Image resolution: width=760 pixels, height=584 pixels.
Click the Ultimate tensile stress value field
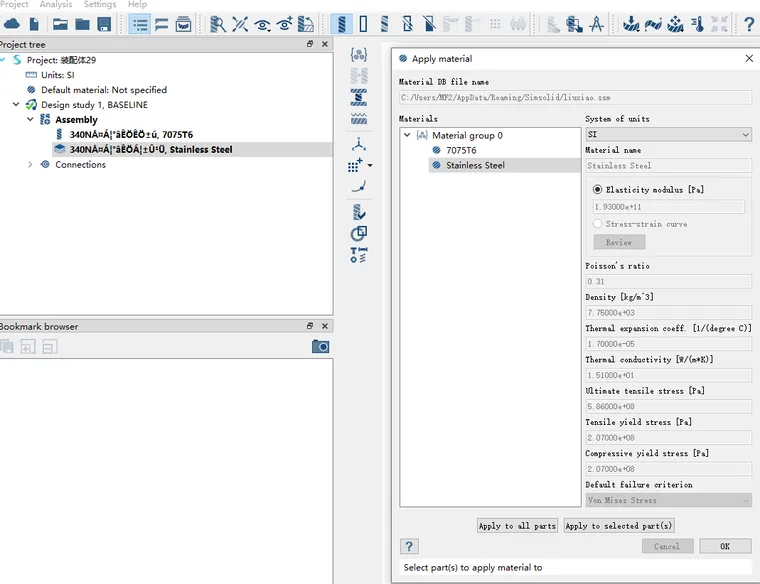pyautogui.click(x=668, y=406)
